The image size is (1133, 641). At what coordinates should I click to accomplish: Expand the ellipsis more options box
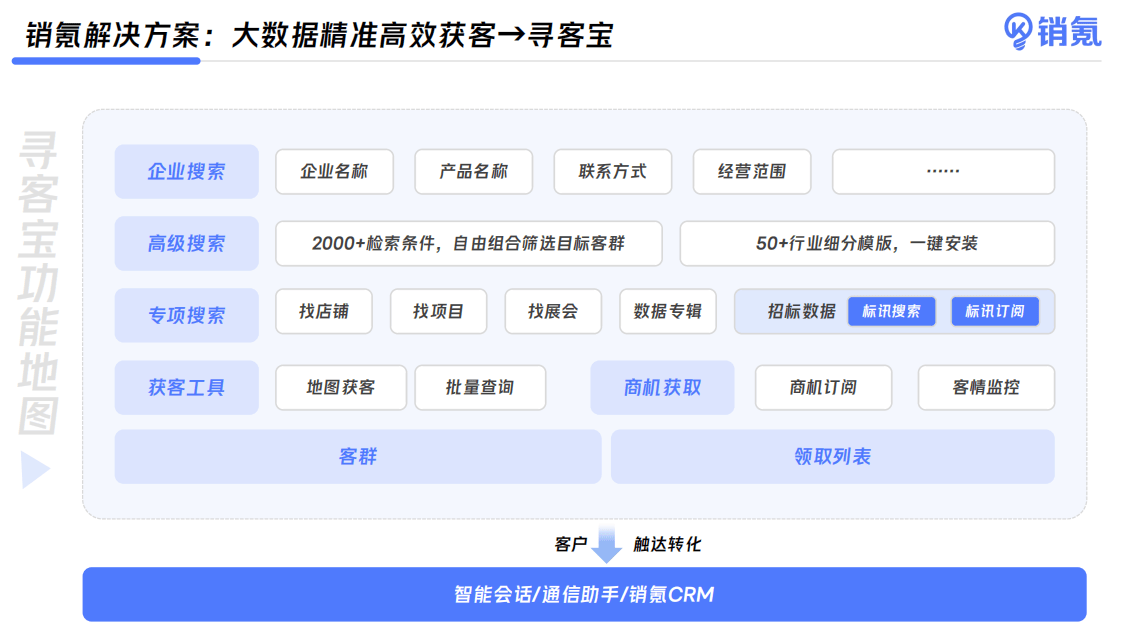click(x=942, y=171)
